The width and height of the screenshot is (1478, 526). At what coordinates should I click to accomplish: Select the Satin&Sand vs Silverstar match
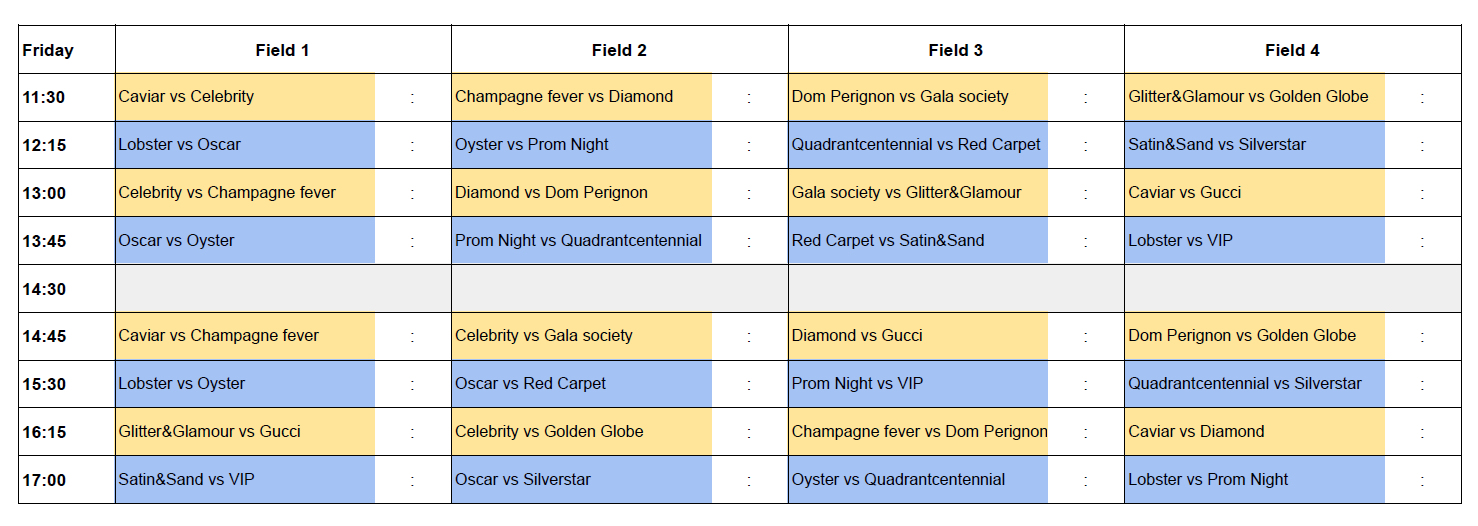[1254, 145]
